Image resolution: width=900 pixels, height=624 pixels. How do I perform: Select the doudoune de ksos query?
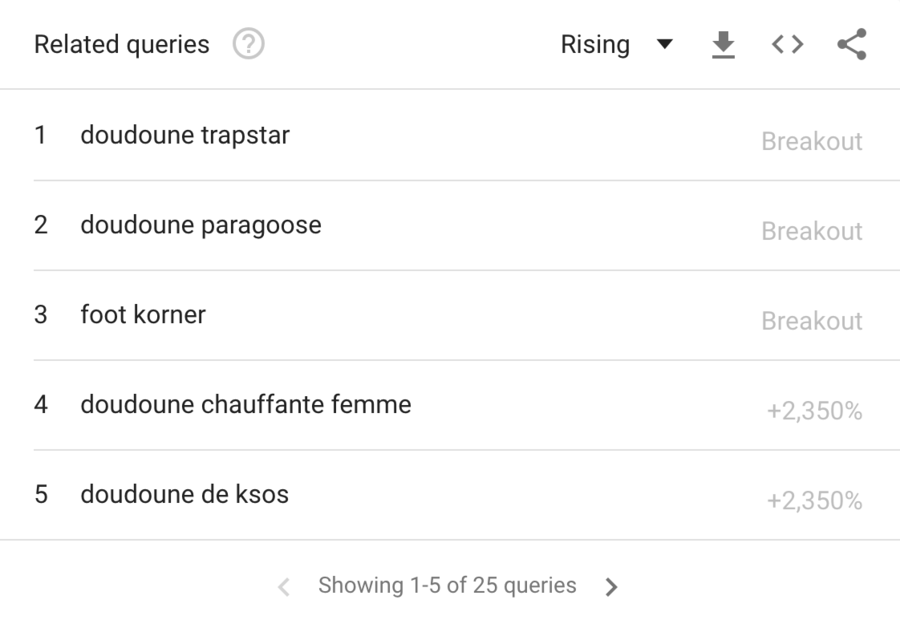coord(185,495)
